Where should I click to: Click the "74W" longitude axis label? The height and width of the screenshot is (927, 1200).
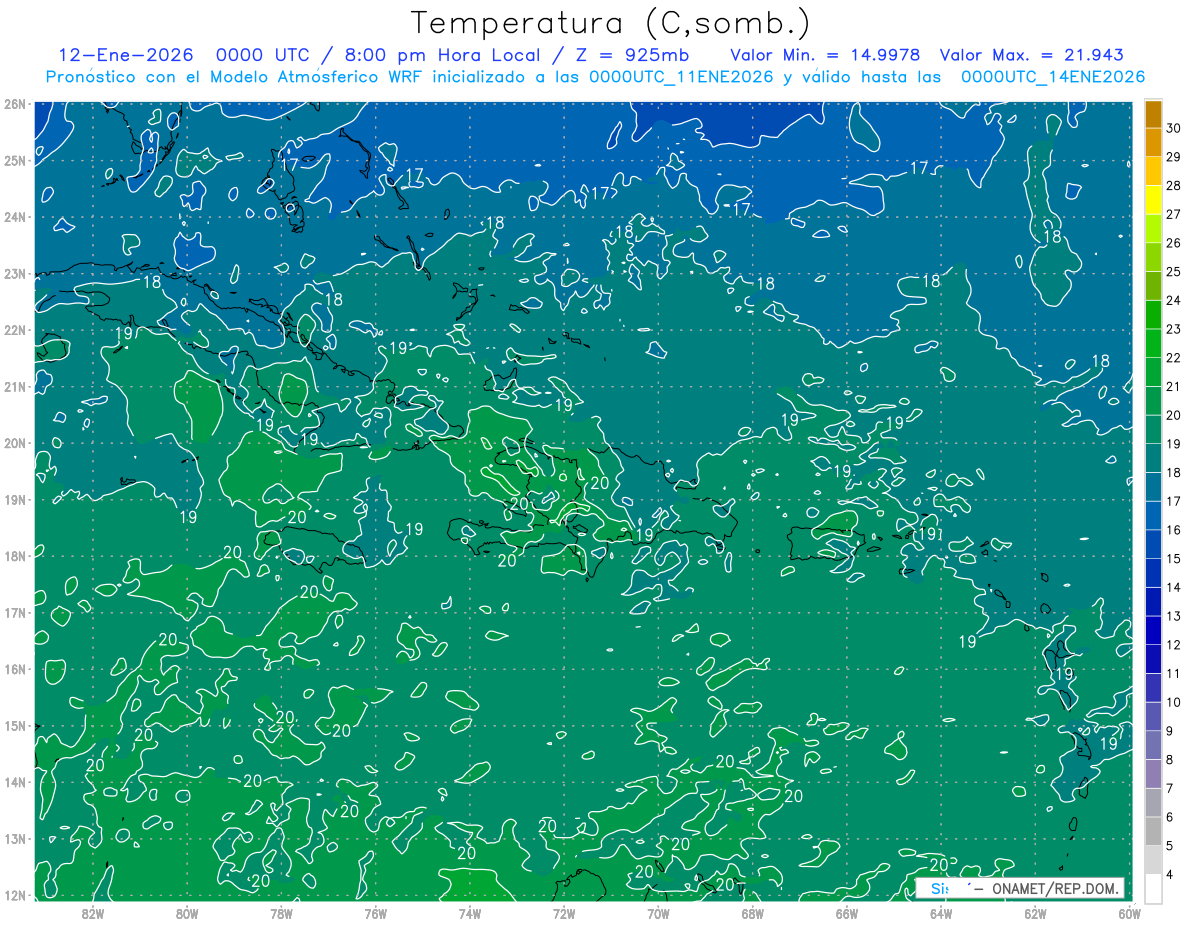469,913
